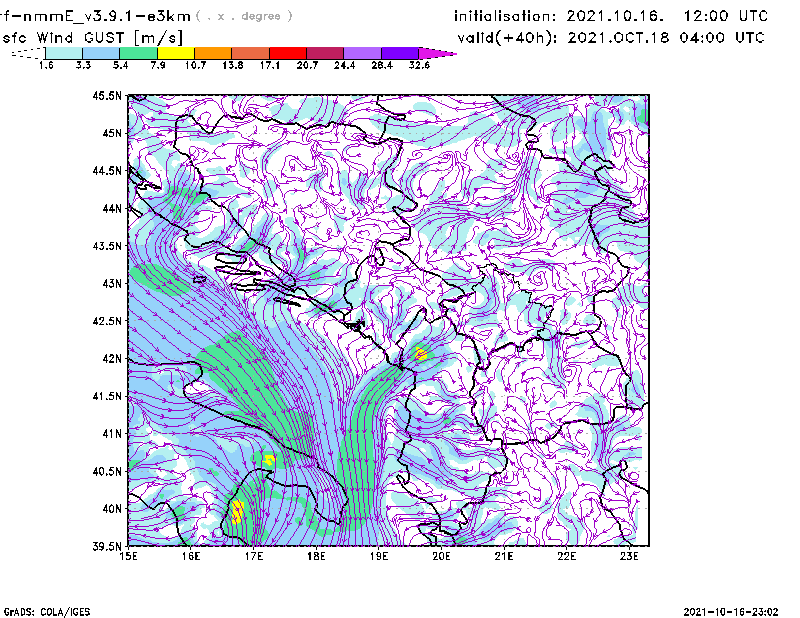
Task: Click the yellow gust patch near 40N 16.7E
Action: 237,511
